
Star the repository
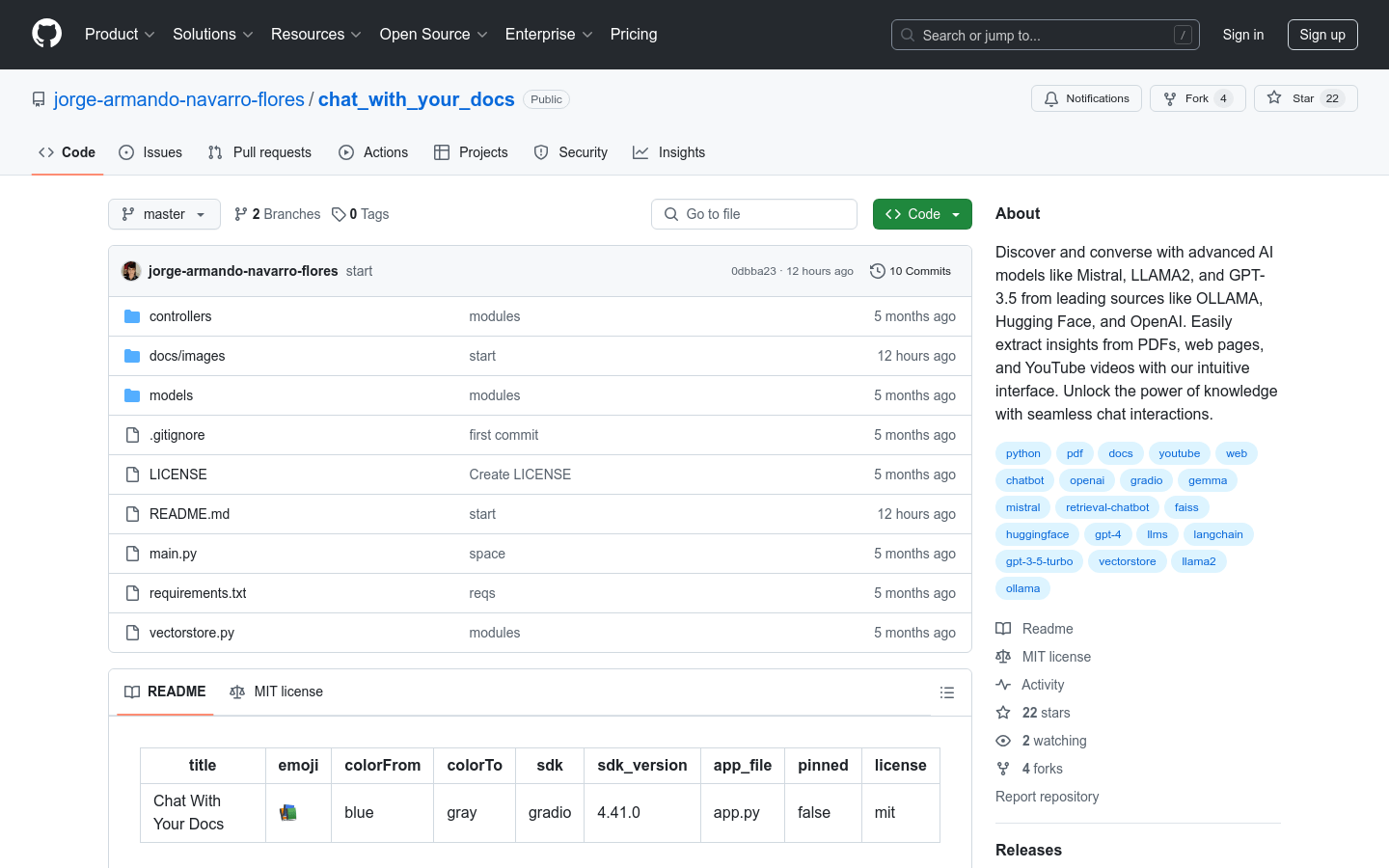coord(1306,98)
